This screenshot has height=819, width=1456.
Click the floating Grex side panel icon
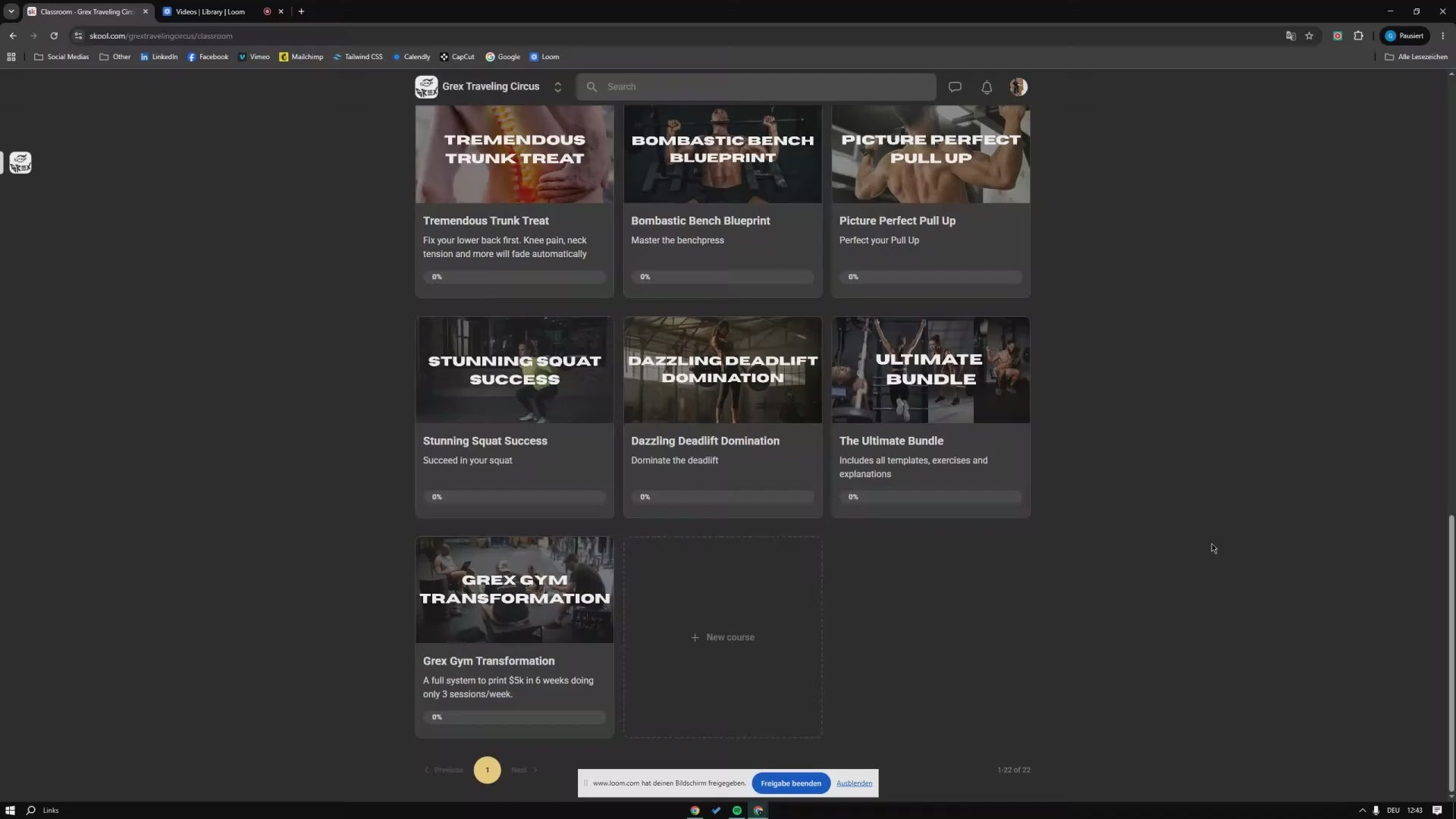(20, 162)
